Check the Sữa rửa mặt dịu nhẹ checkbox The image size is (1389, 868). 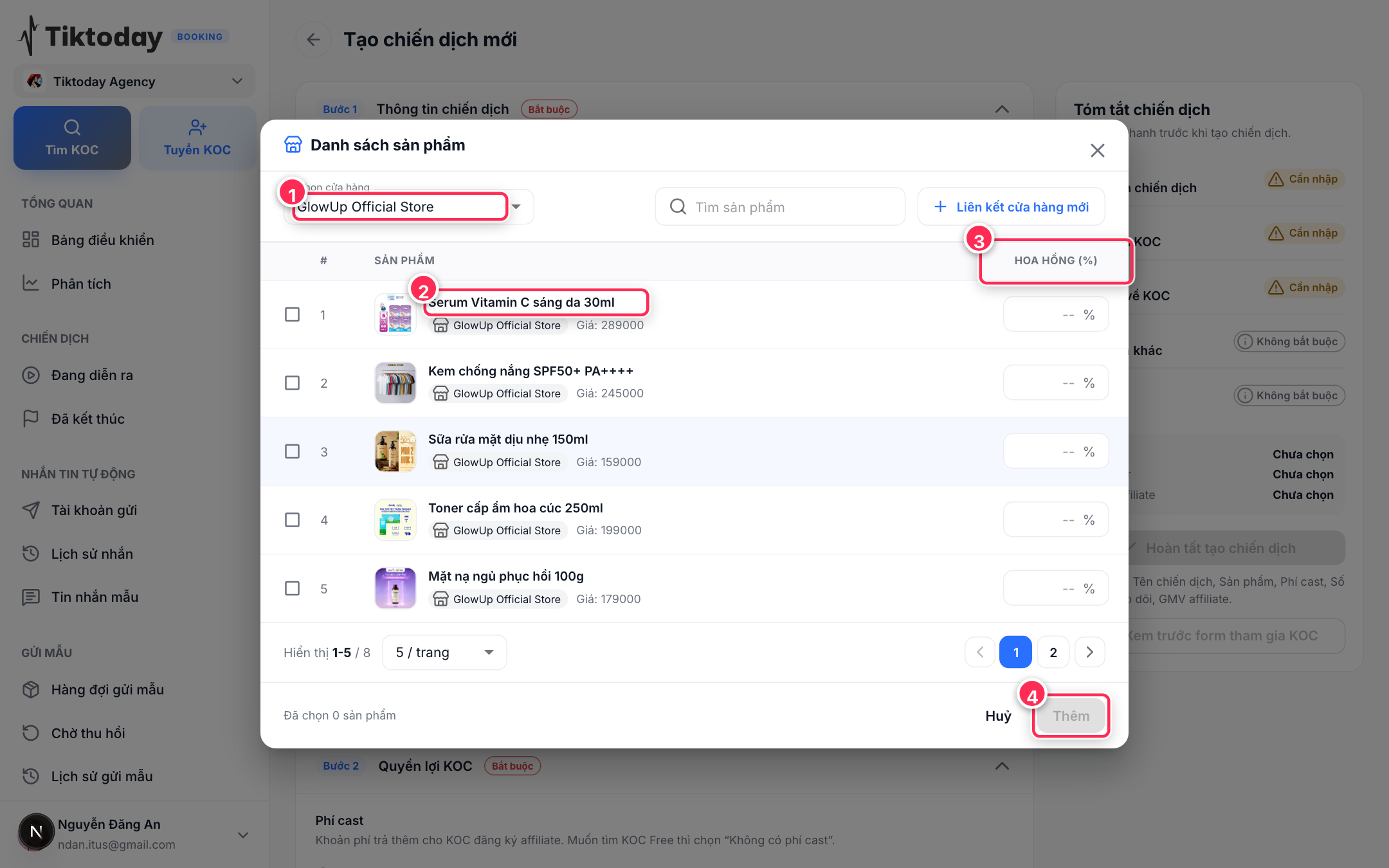292,451
